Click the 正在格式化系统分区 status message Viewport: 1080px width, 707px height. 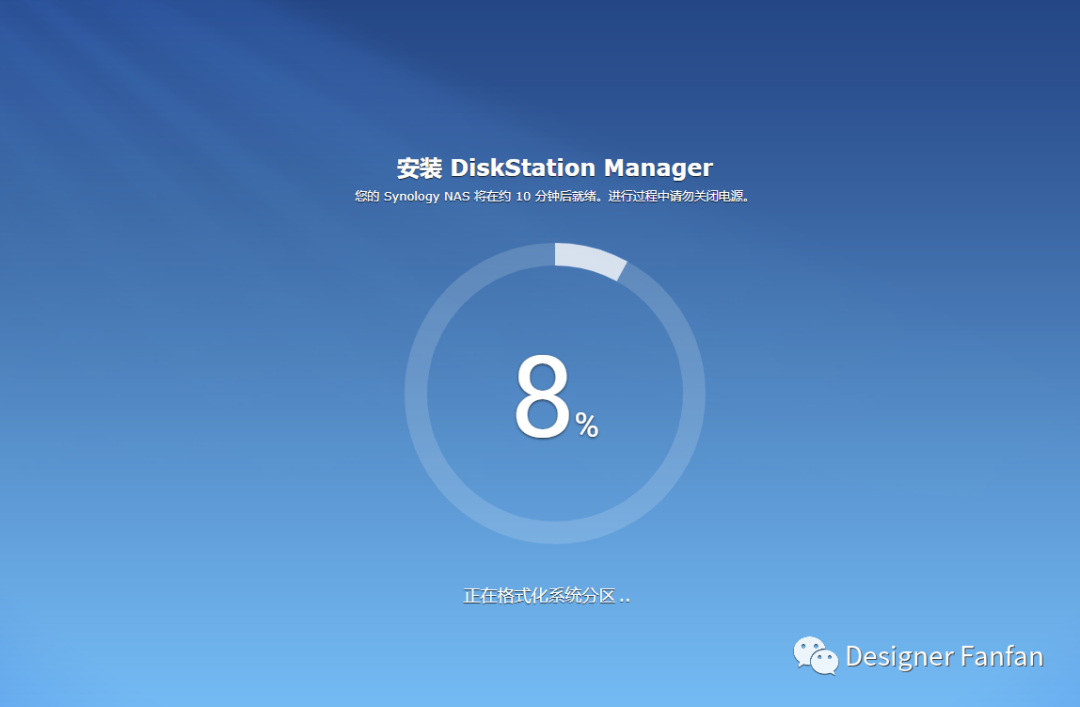click(546, 595)
